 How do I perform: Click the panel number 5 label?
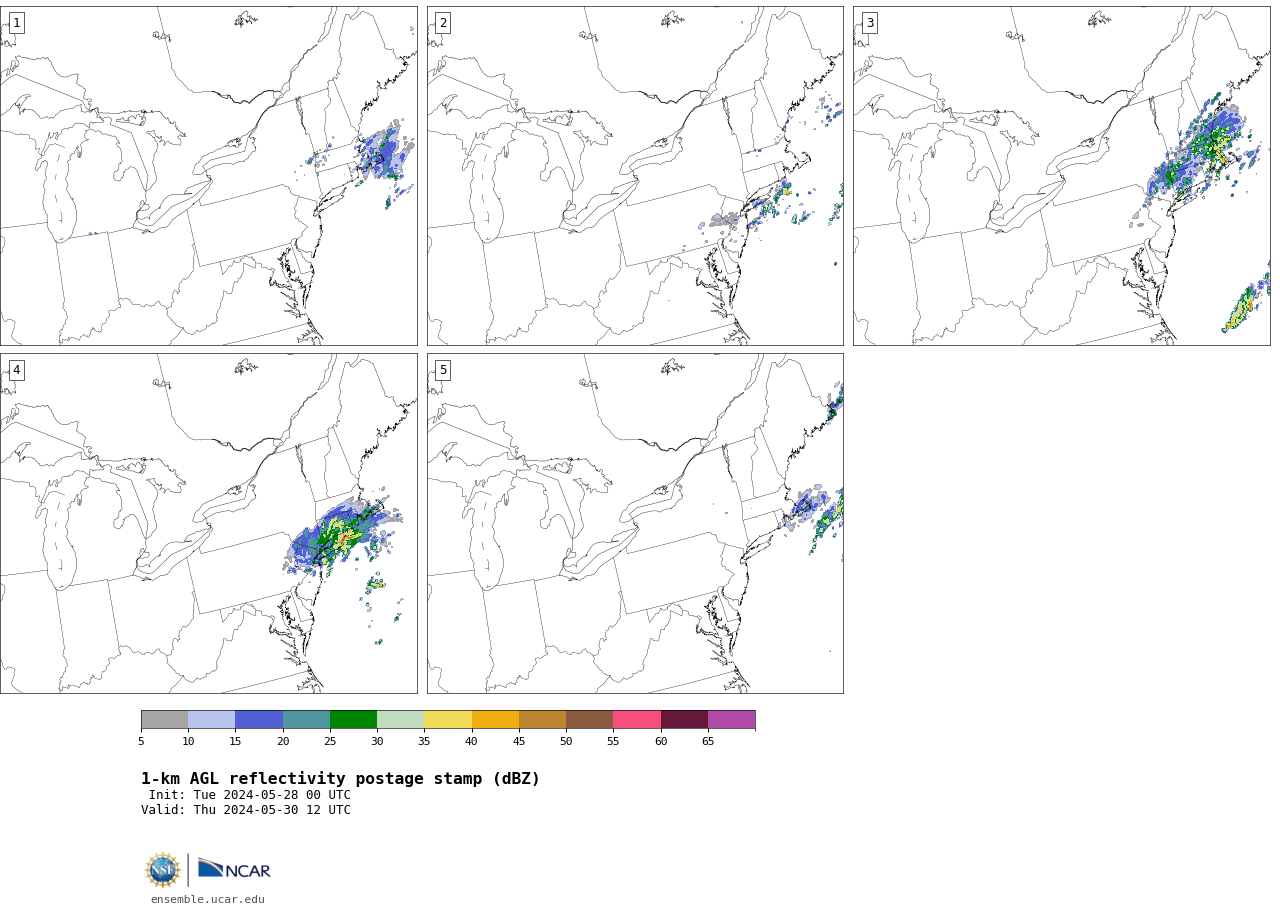[443, 370]
